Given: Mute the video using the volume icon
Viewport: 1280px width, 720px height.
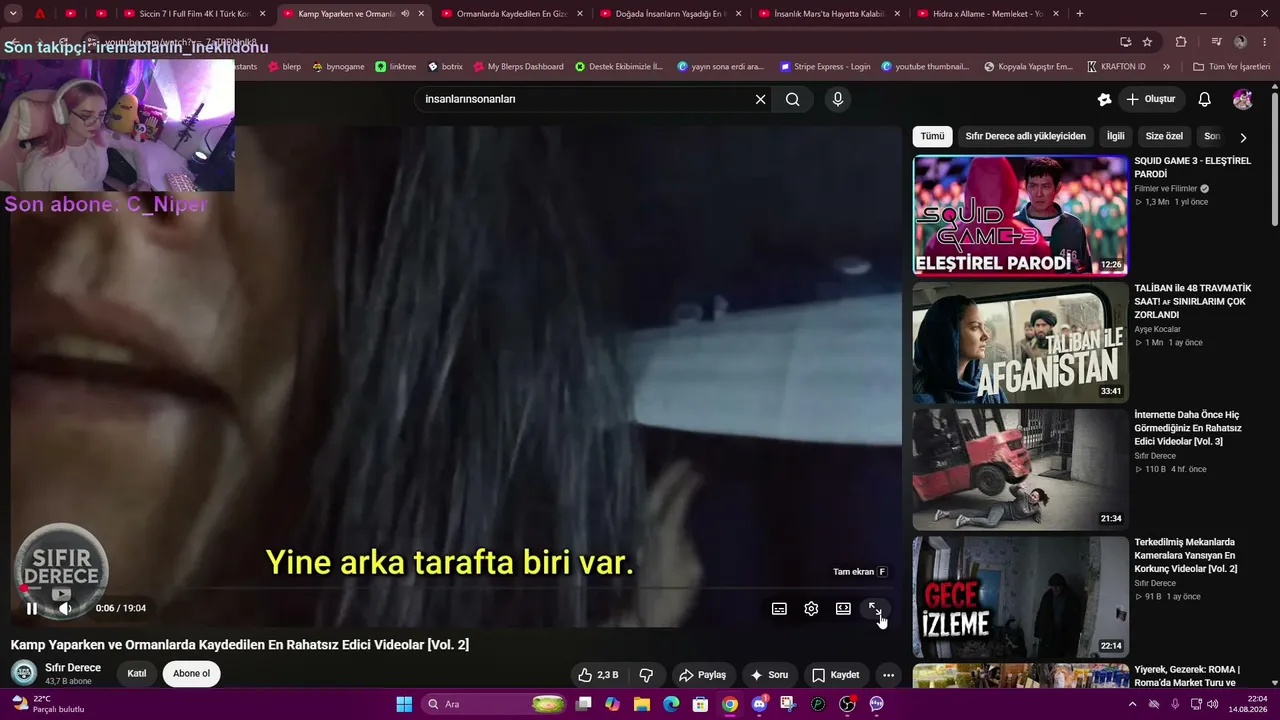Looking at the screenshot, I should pyautogui.click(x=65, y=608).
